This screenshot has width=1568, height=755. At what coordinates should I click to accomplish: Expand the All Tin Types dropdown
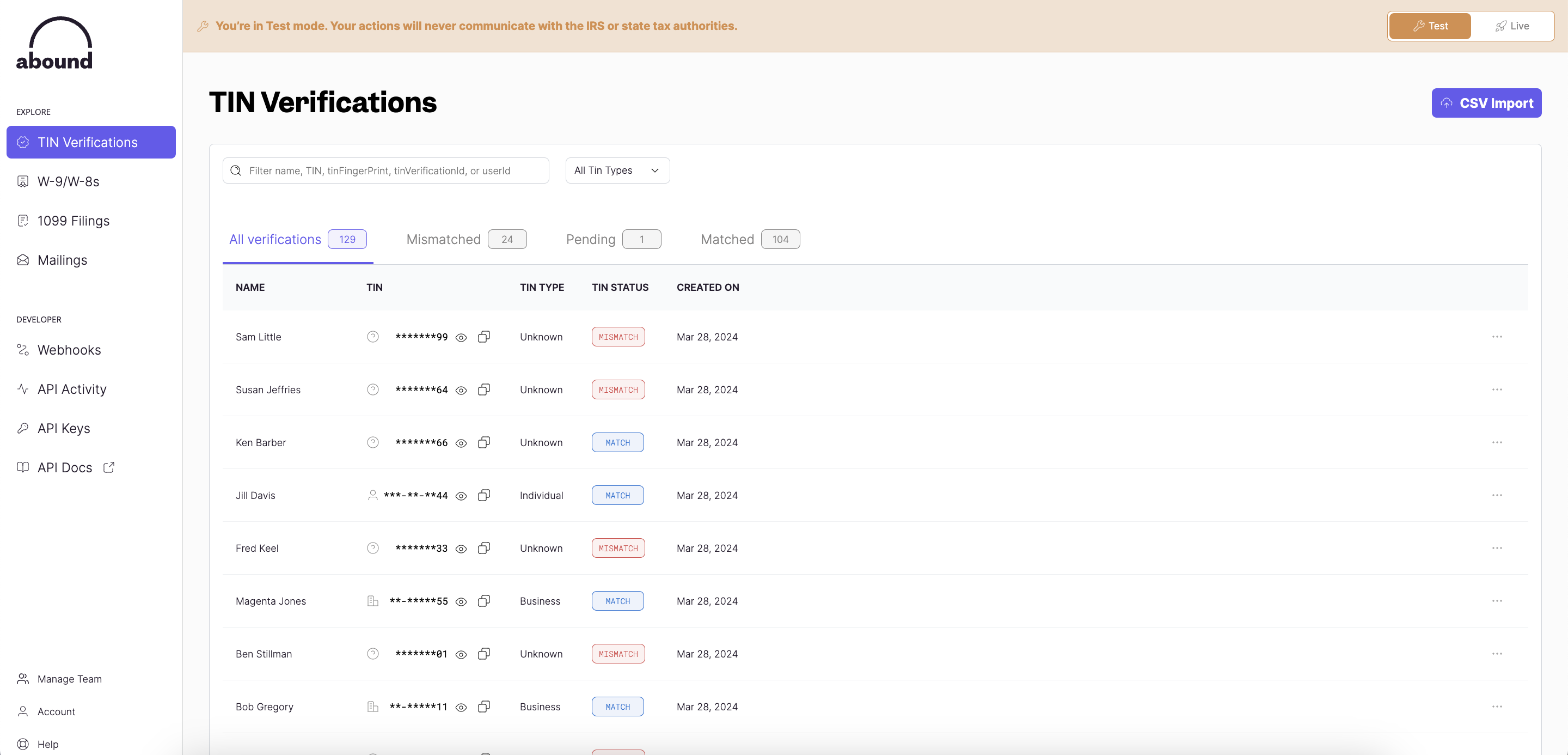pos(617,171)
